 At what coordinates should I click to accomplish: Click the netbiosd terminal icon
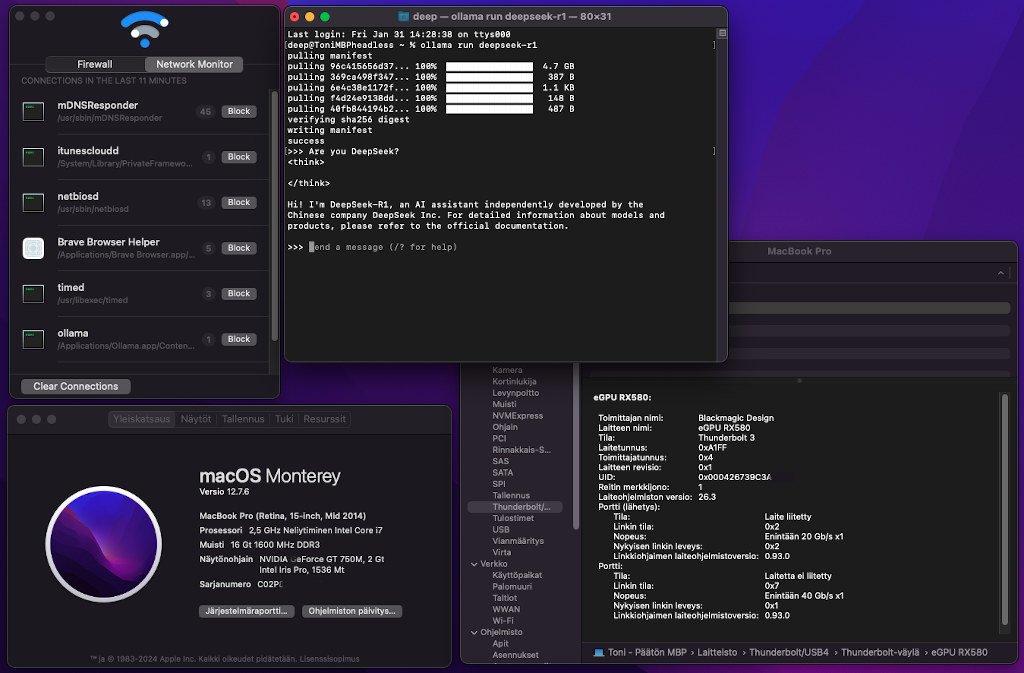click(34, 202)
